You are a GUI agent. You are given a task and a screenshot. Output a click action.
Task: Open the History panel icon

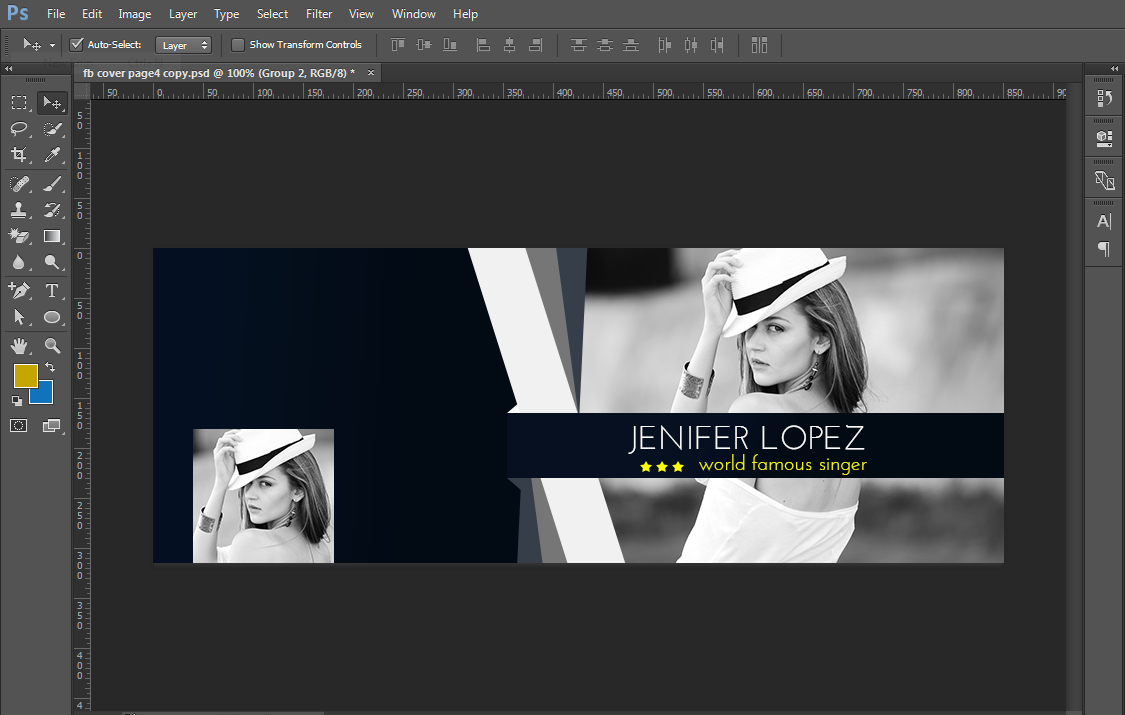pyautogui.click(x=1104, y=99)
